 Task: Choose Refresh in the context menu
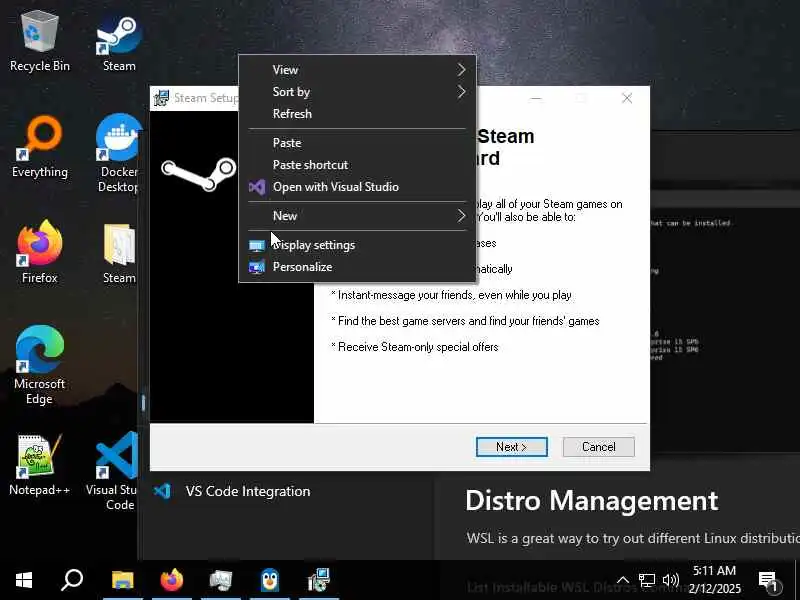pyautogui.click(x=357, y=114)
